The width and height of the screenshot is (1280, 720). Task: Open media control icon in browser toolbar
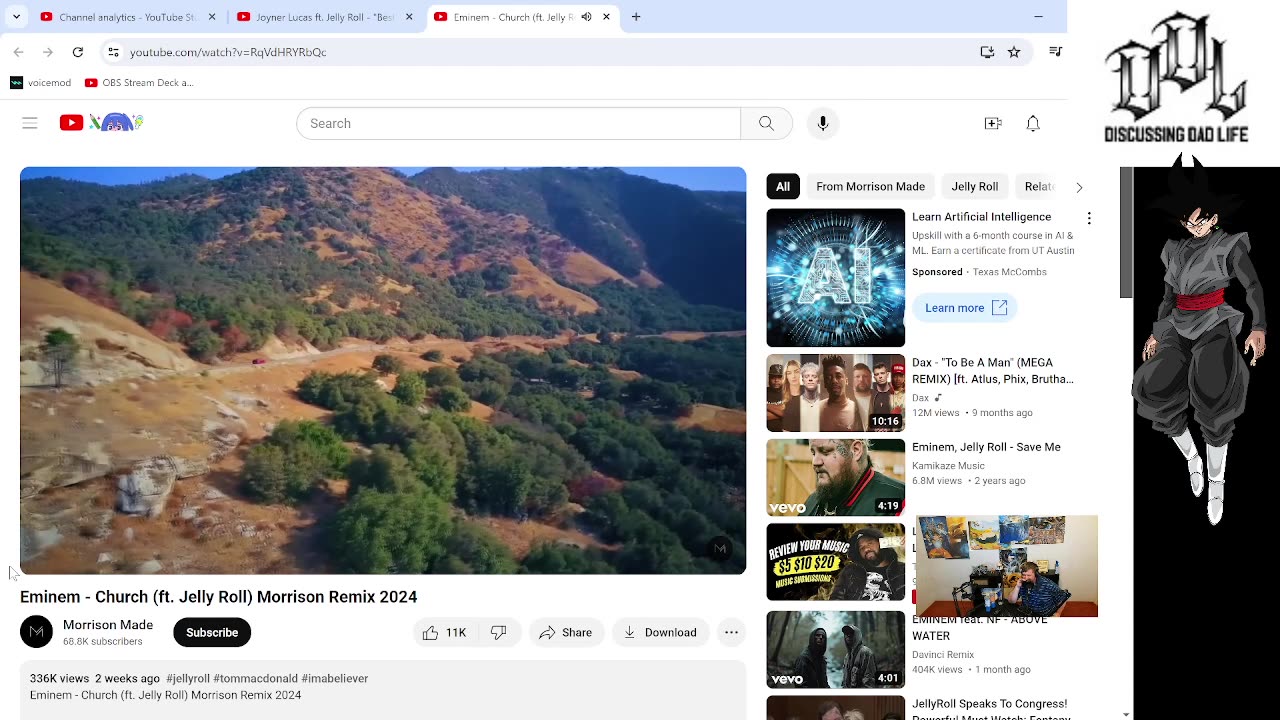pos(1055,52)
